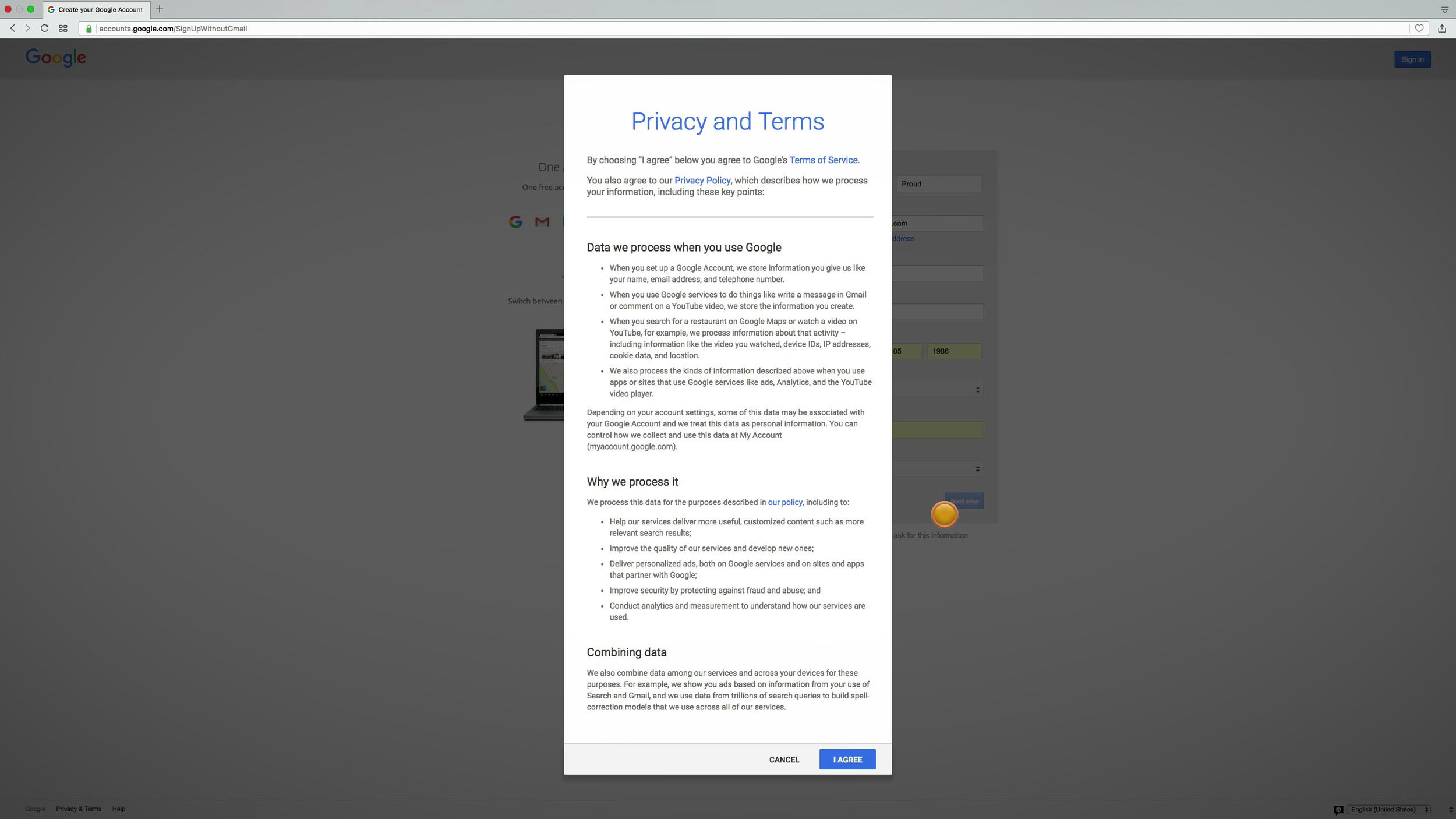
Task: Open the speed dial grid icon
Action: pos(63,28)
